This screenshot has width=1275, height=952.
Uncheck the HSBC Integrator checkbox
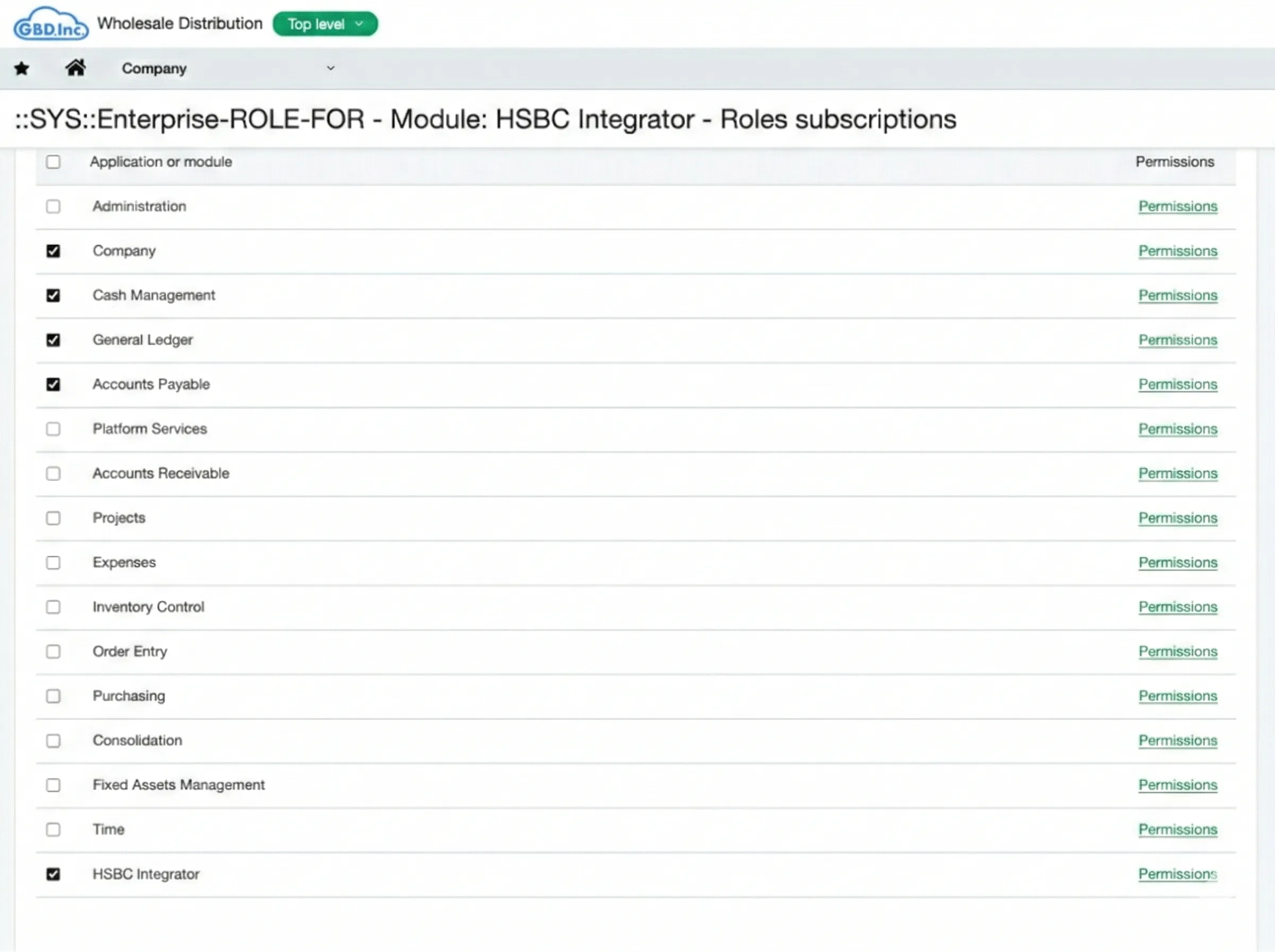53,874
